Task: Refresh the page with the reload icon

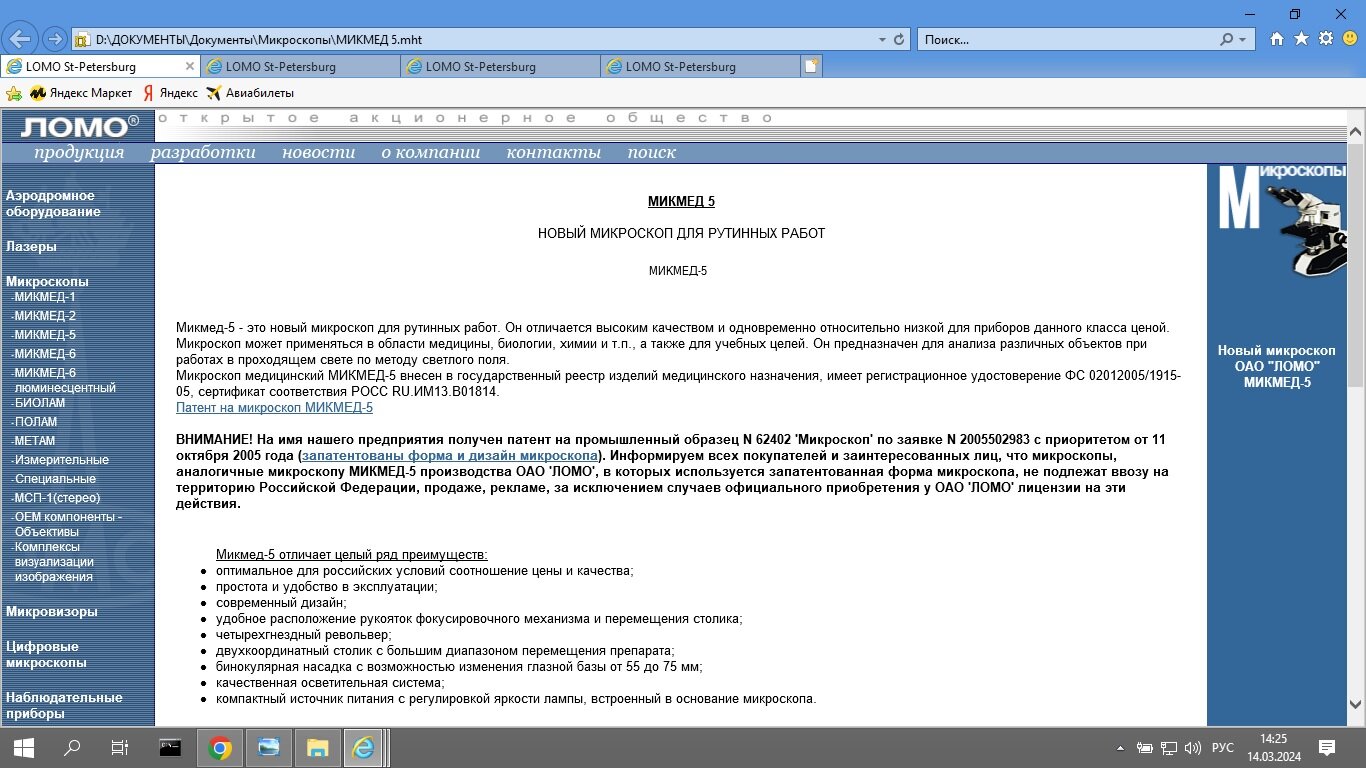Action: [899, 39]
